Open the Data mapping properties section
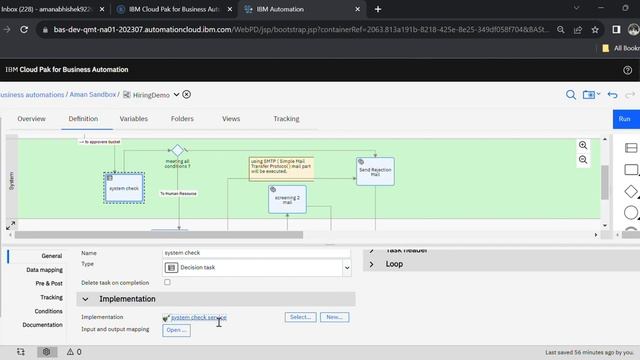The image size is (640, 360). tap(44, 270)
